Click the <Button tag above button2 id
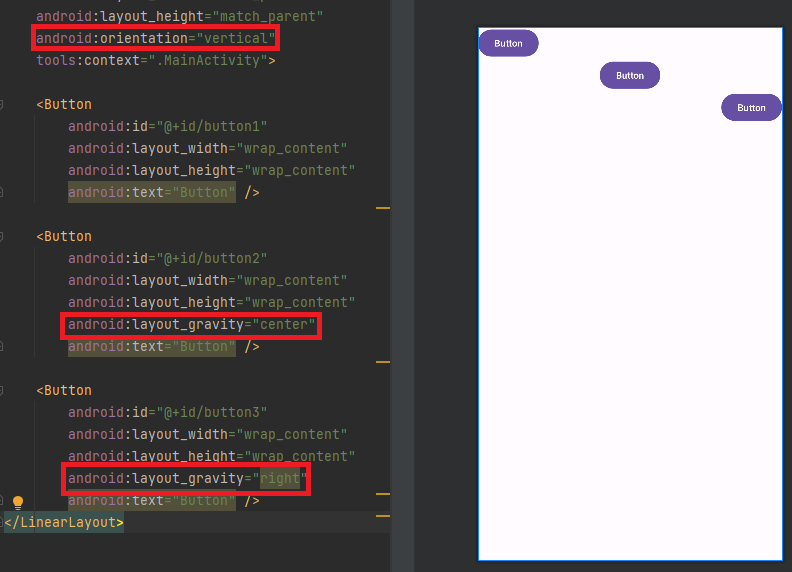The width and height of the screenshot is (792, 572). 64,236
